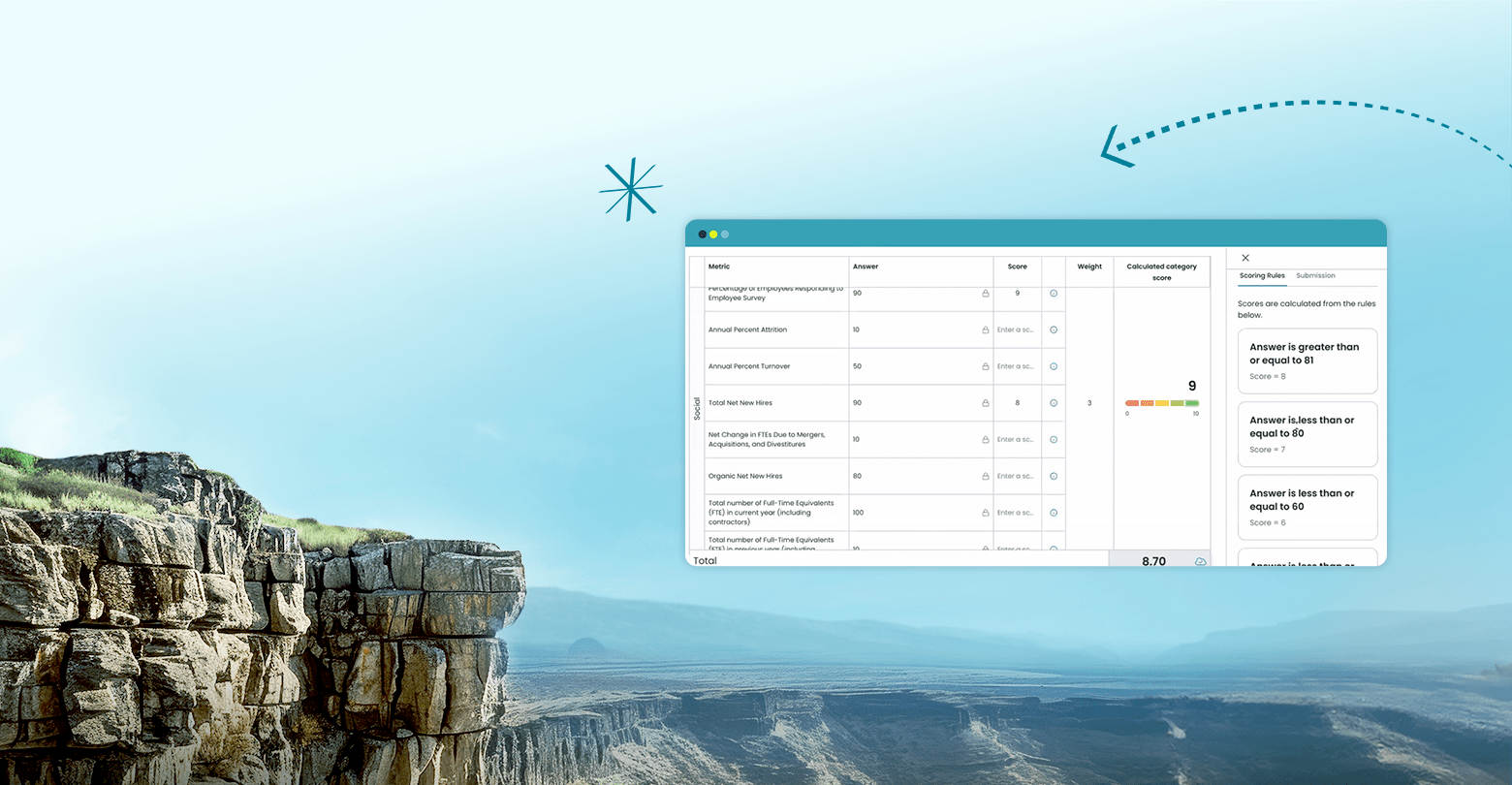This screenshot has width=1512, height=785.
Task: Click lock icon beside Organic Net New Hires answer
Action: click(986, 476)
